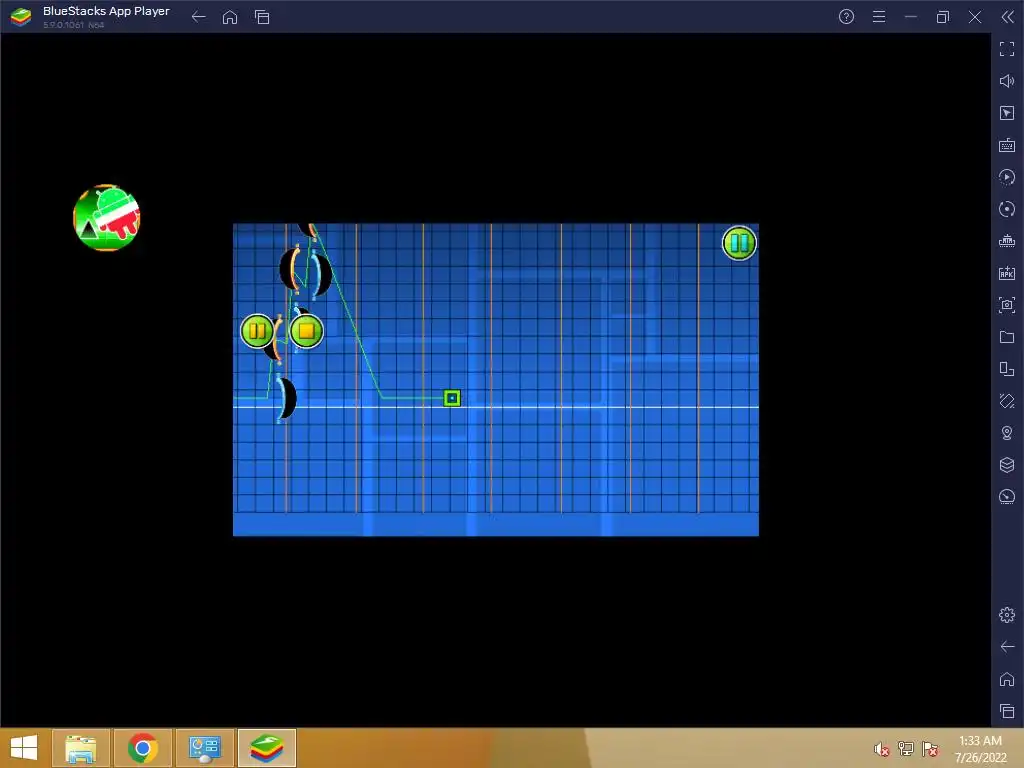Open the hamburger menu in title bar
The width and height of the screenshot is (1024, 768).
tap(879, 17)
